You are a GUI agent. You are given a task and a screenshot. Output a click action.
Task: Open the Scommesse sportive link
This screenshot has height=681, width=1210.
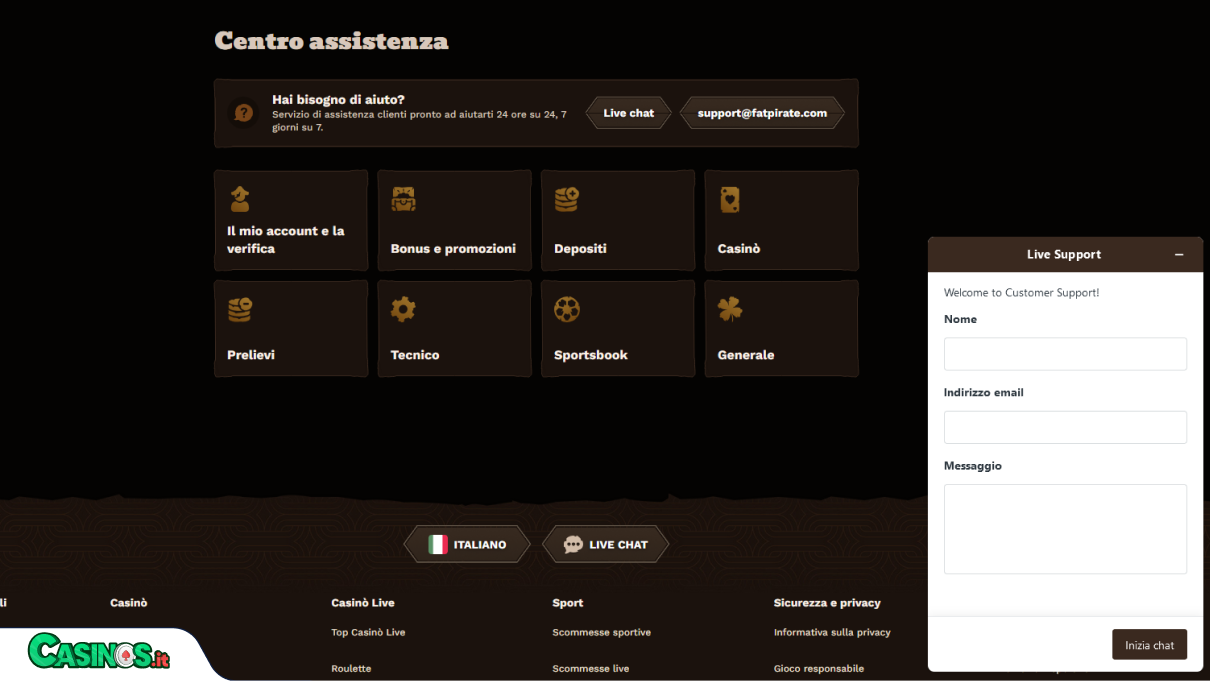tap(601, 632)
